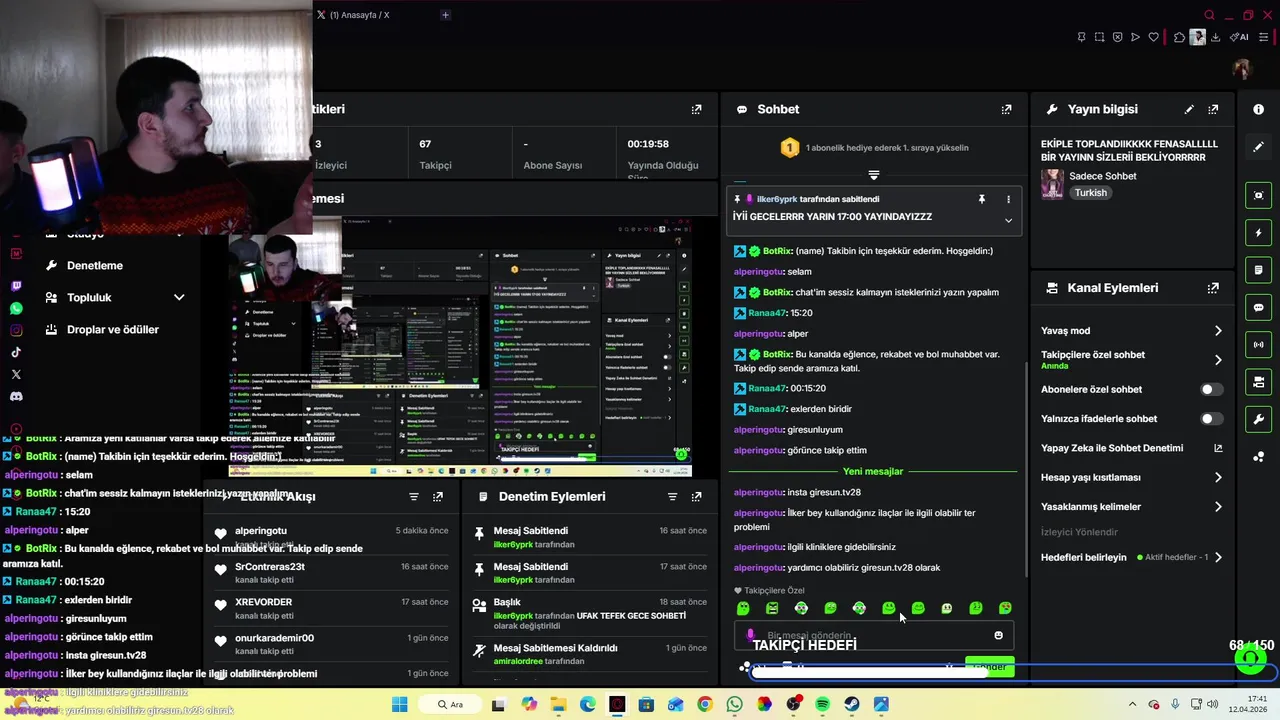Click the Turkish language tag

[x=1091, y=193]
